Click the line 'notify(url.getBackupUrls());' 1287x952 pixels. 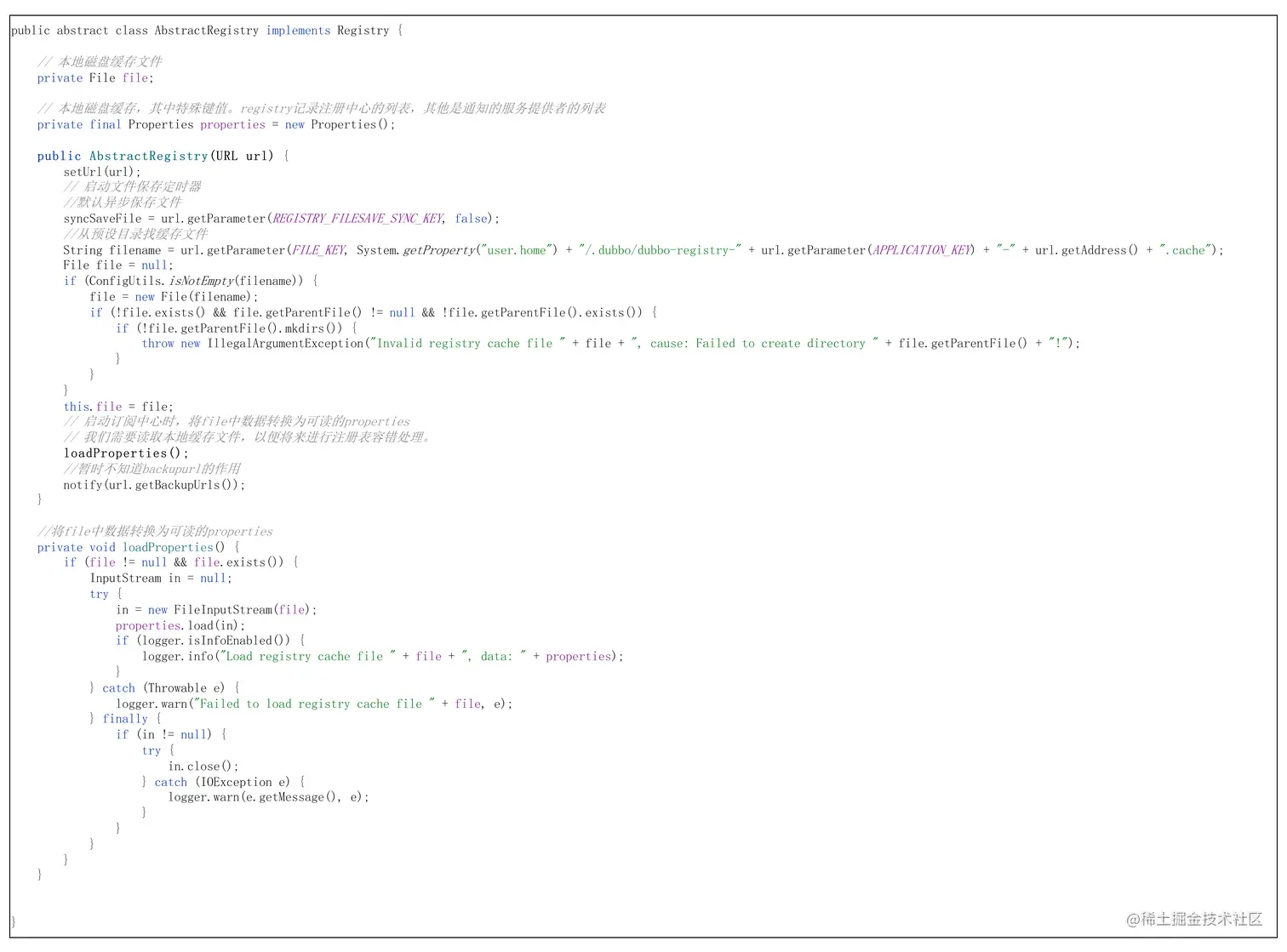pos(154,485)
